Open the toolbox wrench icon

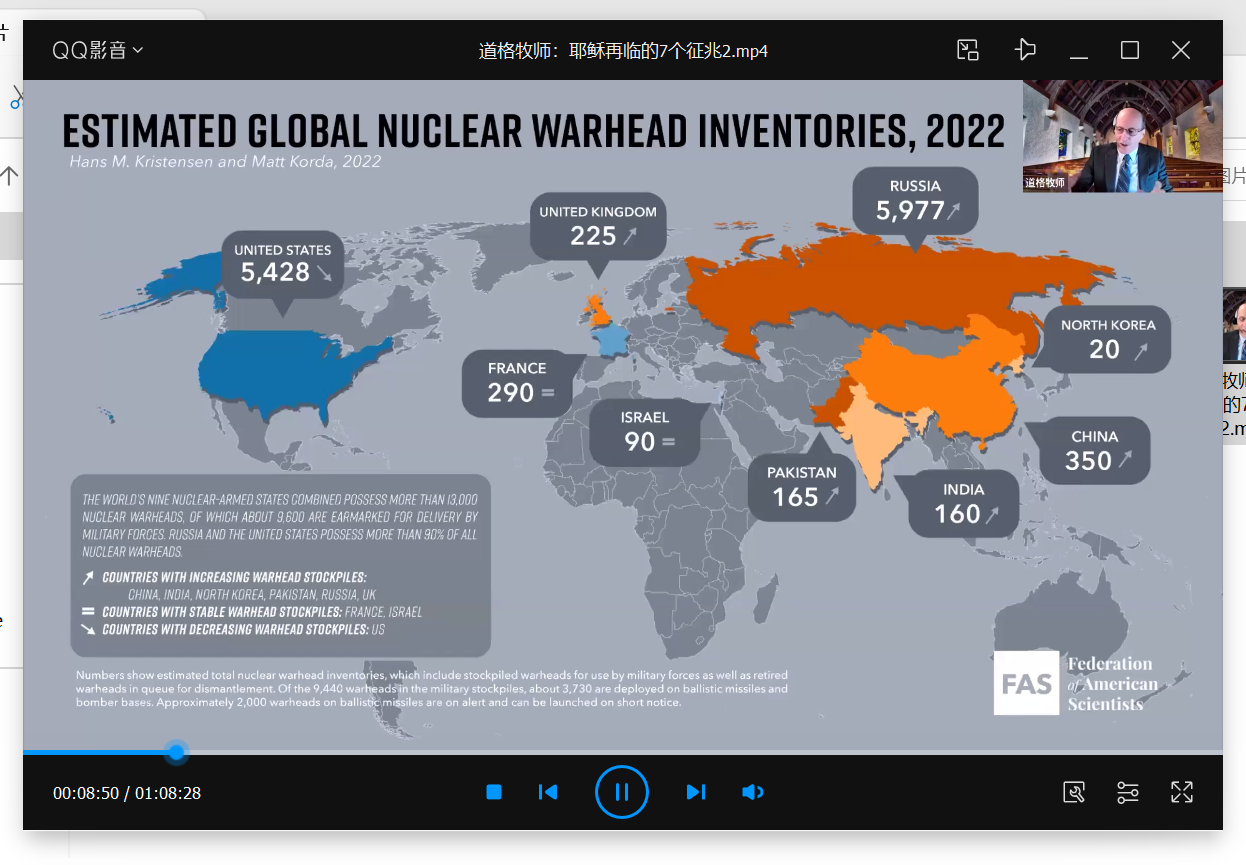(1074, 792)
